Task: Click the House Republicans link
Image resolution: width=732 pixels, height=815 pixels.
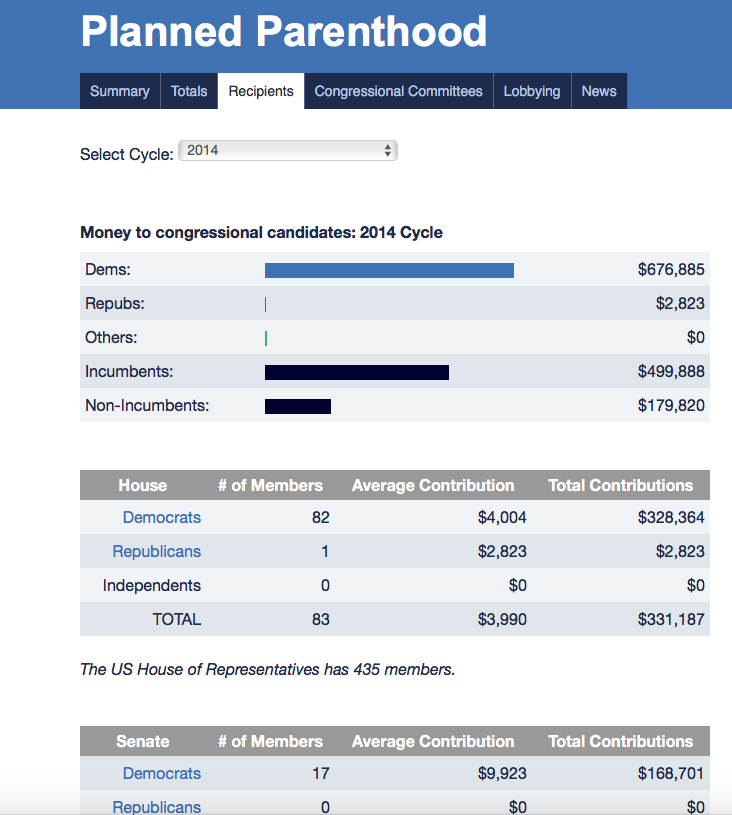Action: point(157,551)
